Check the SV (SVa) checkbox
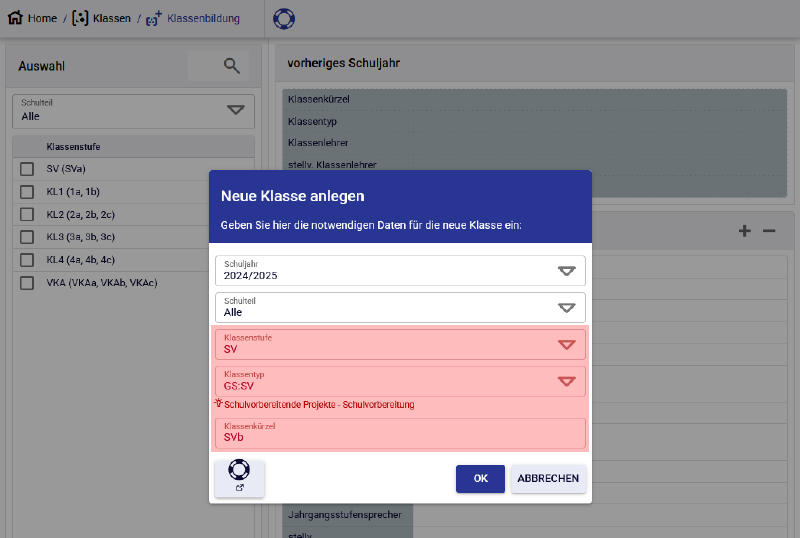The image size is (800, 538). click(27, 168)
